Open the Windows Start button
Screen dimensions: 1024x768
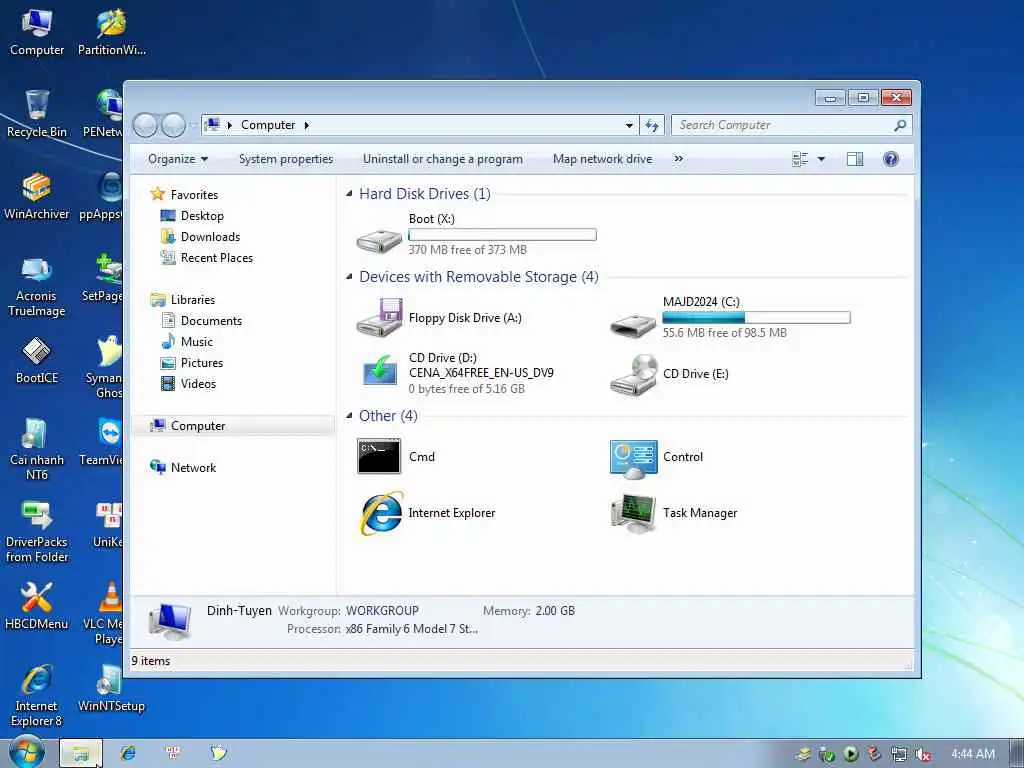pos(27,752)
